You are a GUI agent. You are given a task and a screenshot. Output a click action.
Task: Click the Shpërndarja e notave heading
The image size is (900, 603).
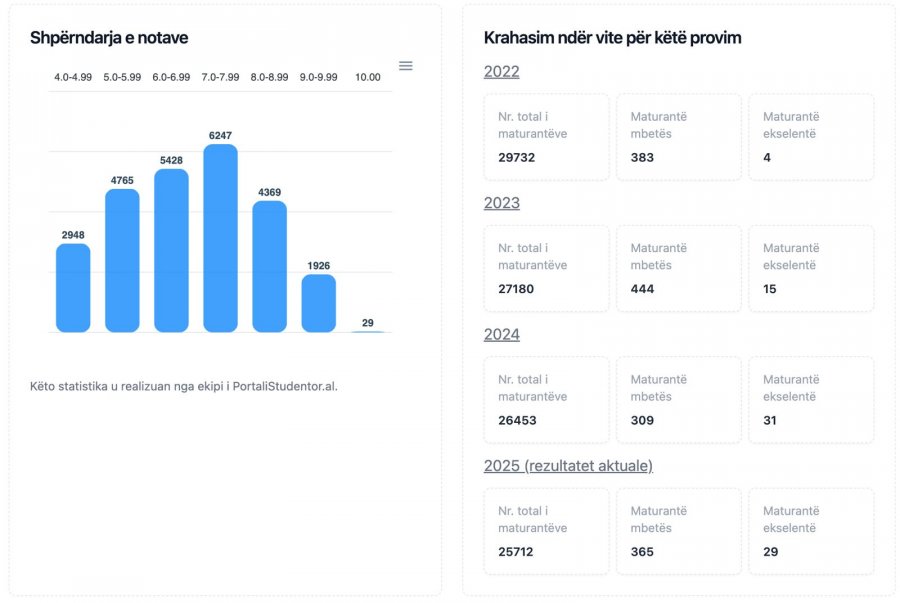tap(109, 38)
